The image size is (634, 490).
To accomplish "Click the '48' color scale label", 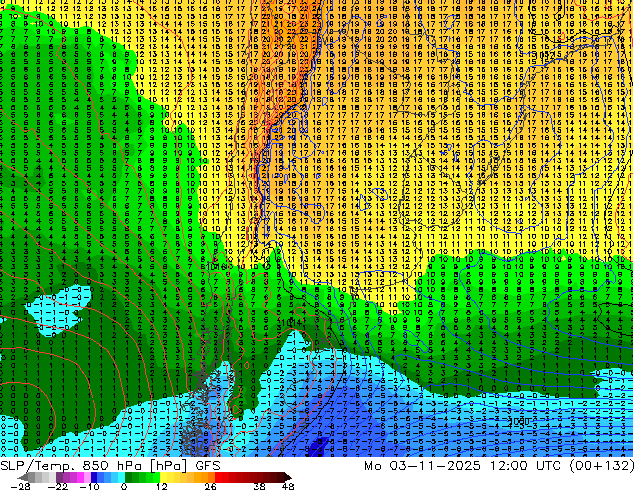I will pyautogui.click(x=288, y=486).
